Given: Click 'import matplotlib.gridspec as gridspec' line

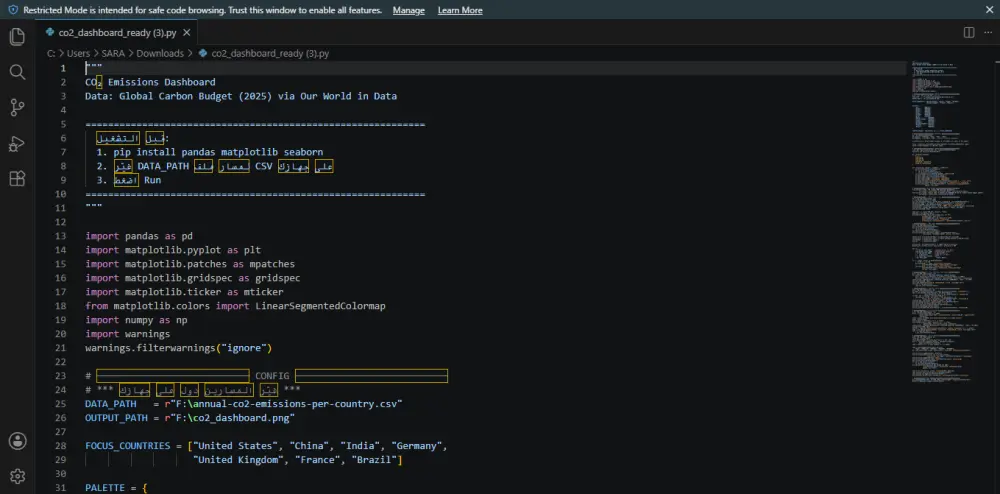Looking at the screenshot, I should [193, 278].
